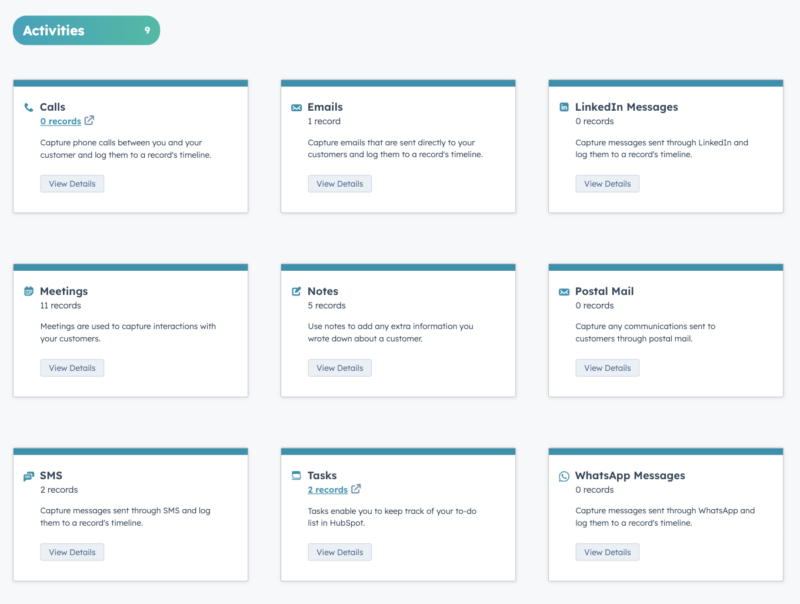Screen dimensions: 800x604
Task: Click the WhatsApp Messages icon
Action: 564,476
